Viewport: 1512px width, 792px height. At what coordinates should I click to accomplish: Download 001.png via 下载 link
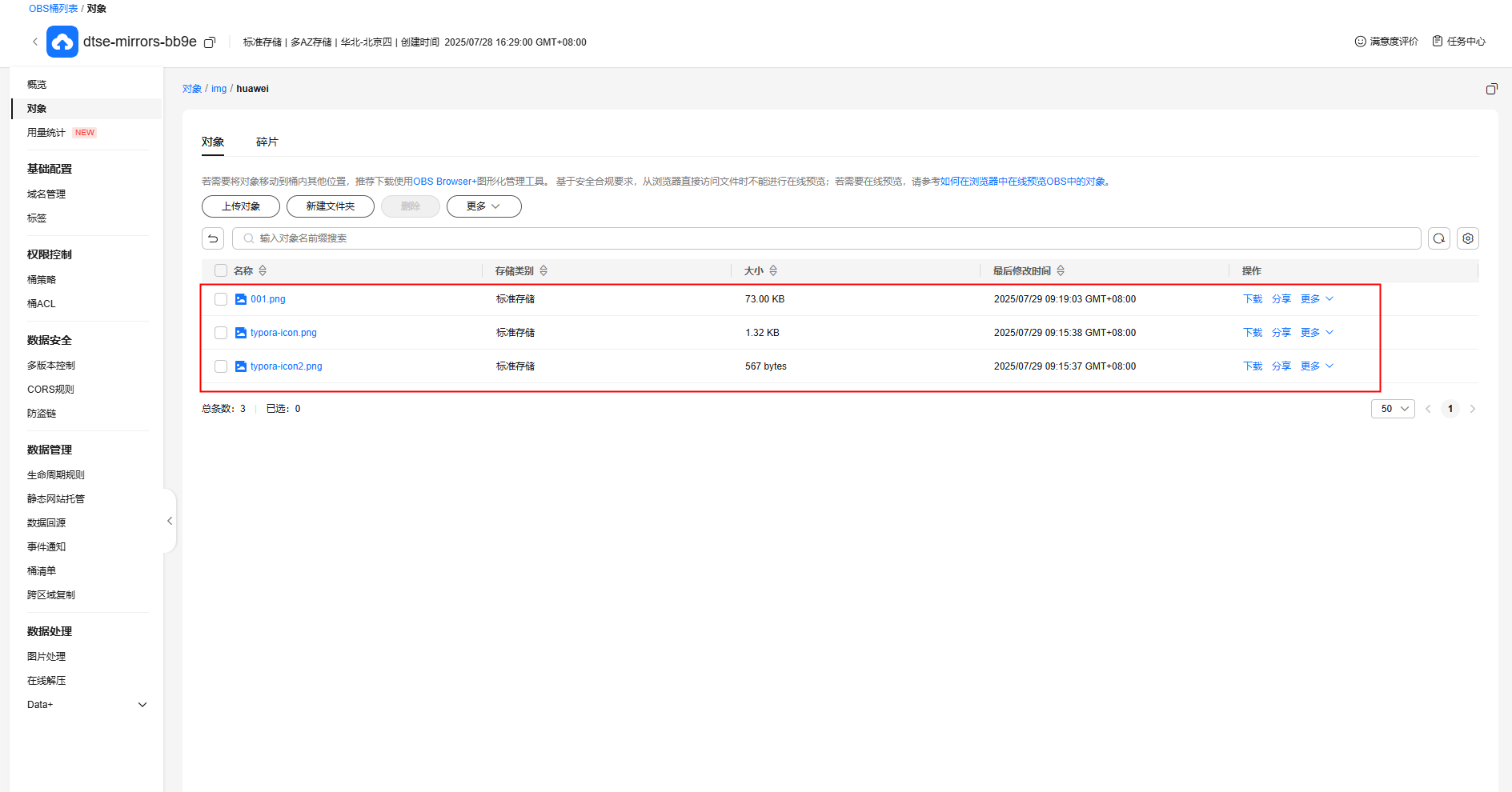pyautogui.click(x=1253, y=299)
